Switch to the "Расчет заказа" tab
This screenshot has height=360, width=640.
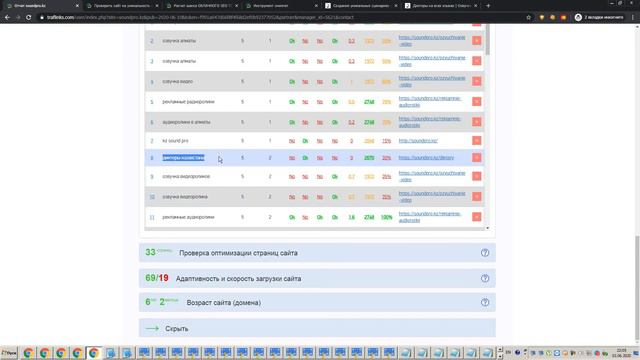pyautogui.click(x=202, y=6)
